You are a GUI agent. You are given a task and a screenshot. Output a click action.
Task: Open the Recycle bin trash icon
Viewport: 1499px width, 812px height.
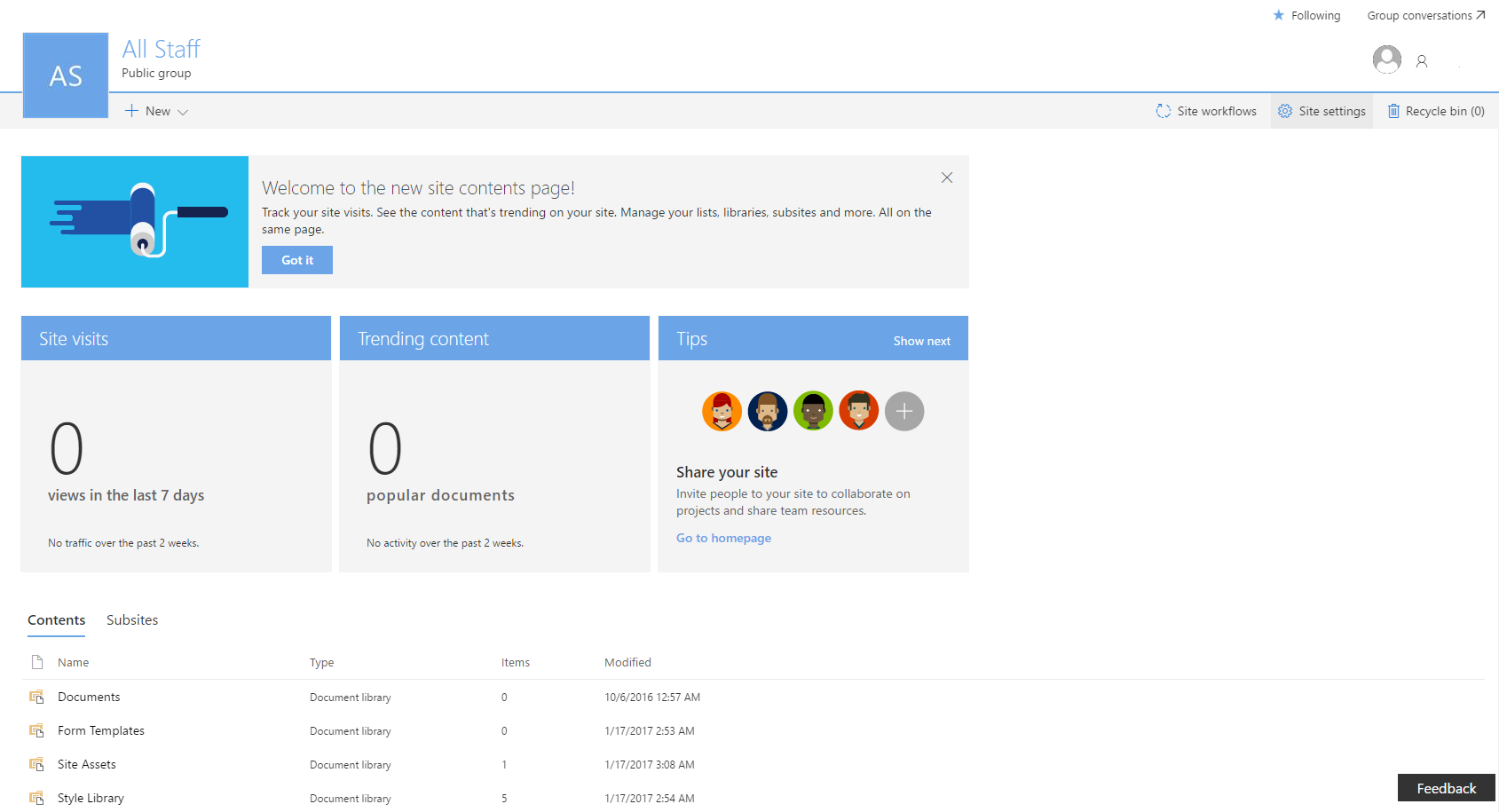1393,110
